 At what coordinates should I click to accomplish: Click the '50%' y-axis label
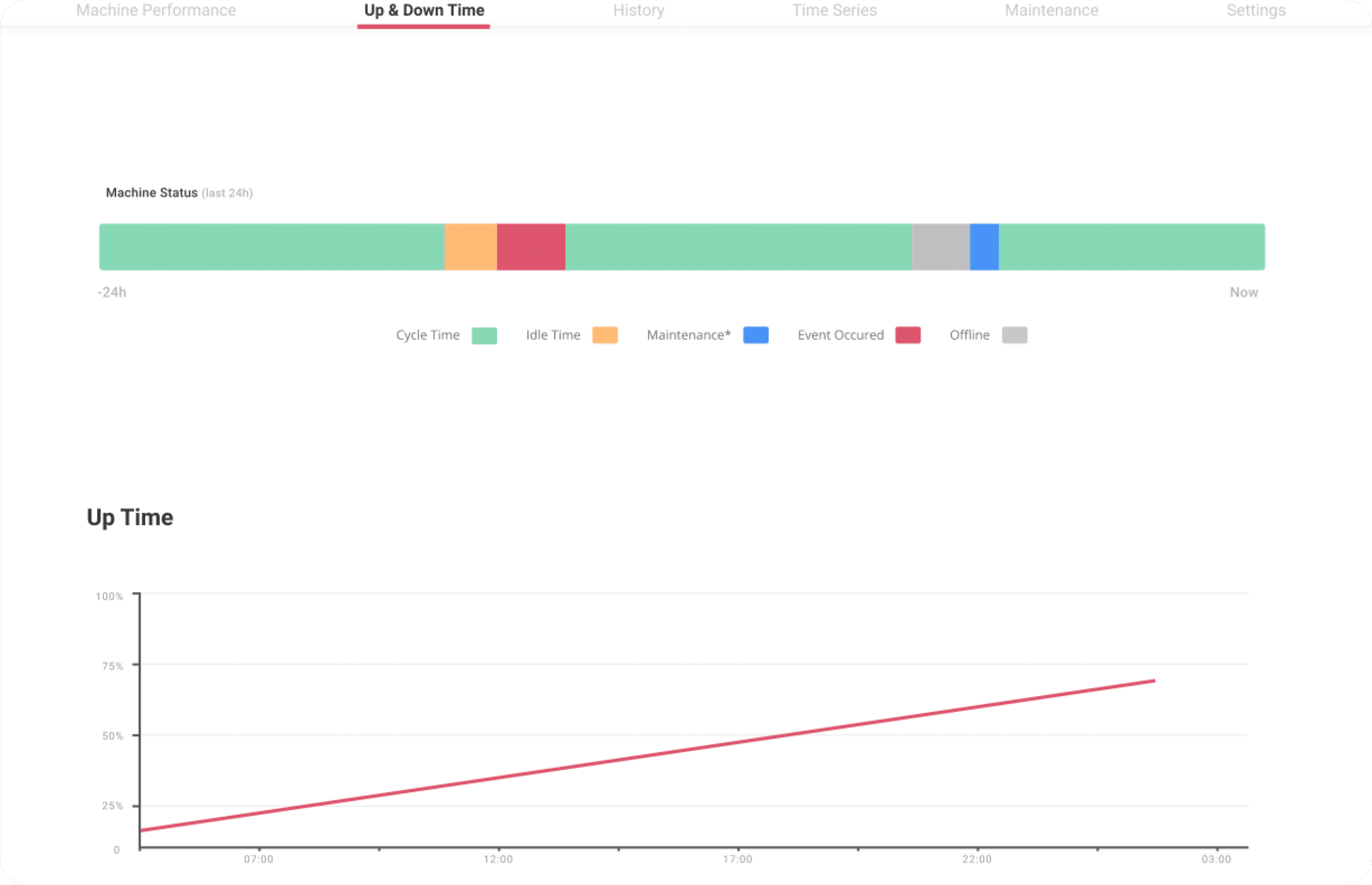pos(112,736)
